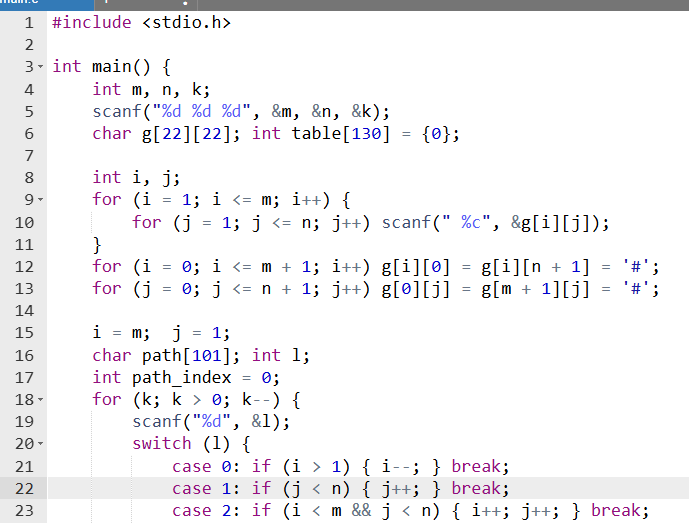Place cursor on the scanf("%d", &l) line

[211, 422]
